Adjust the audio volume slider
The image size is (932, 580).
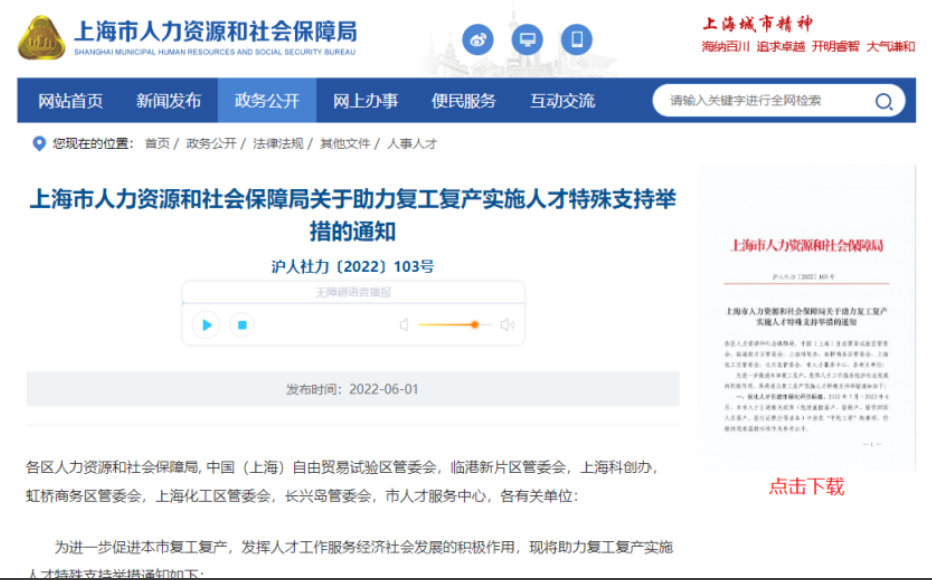tap(474, 325)
